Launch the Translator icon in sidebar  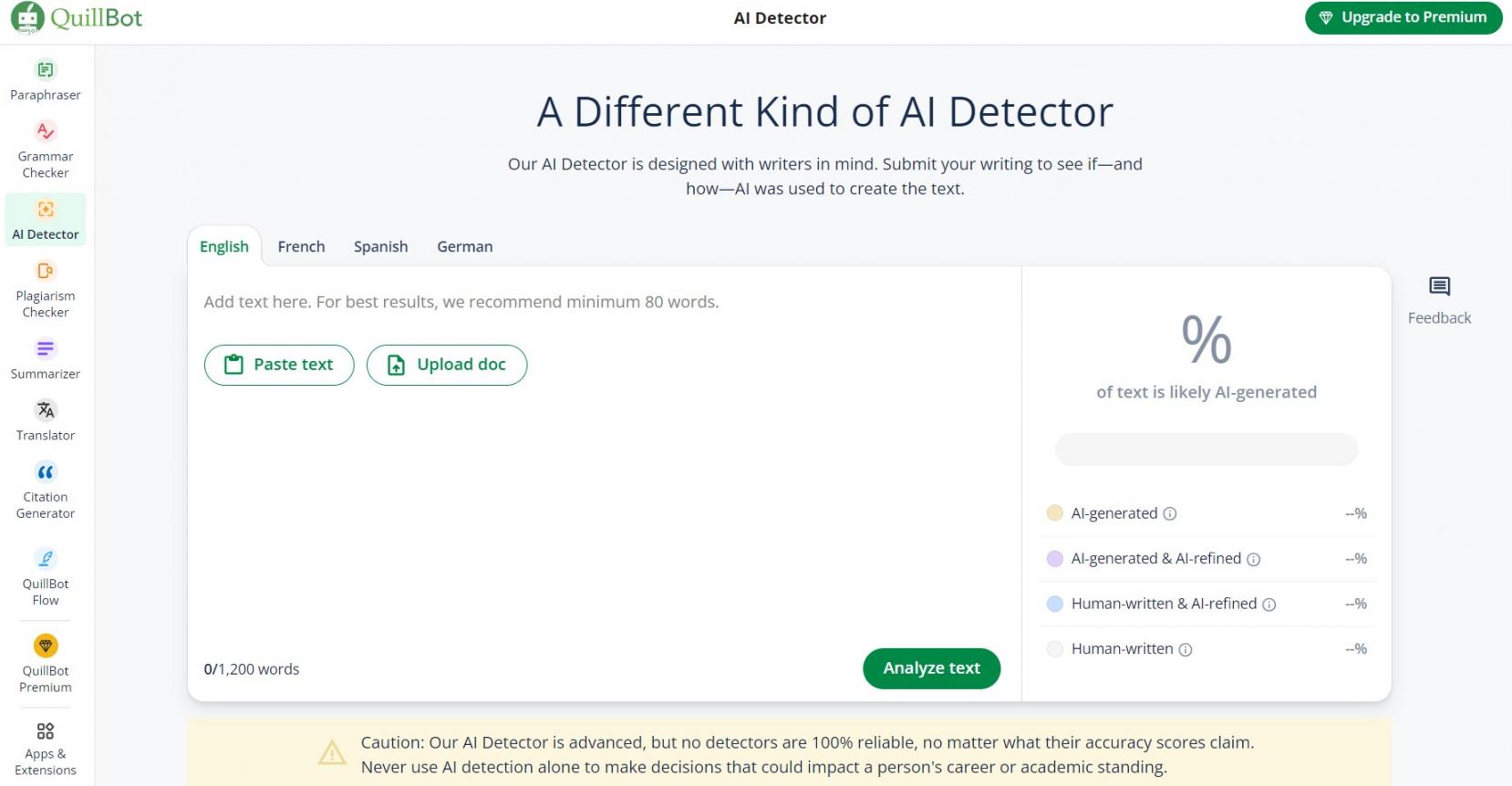coord(46,410)
